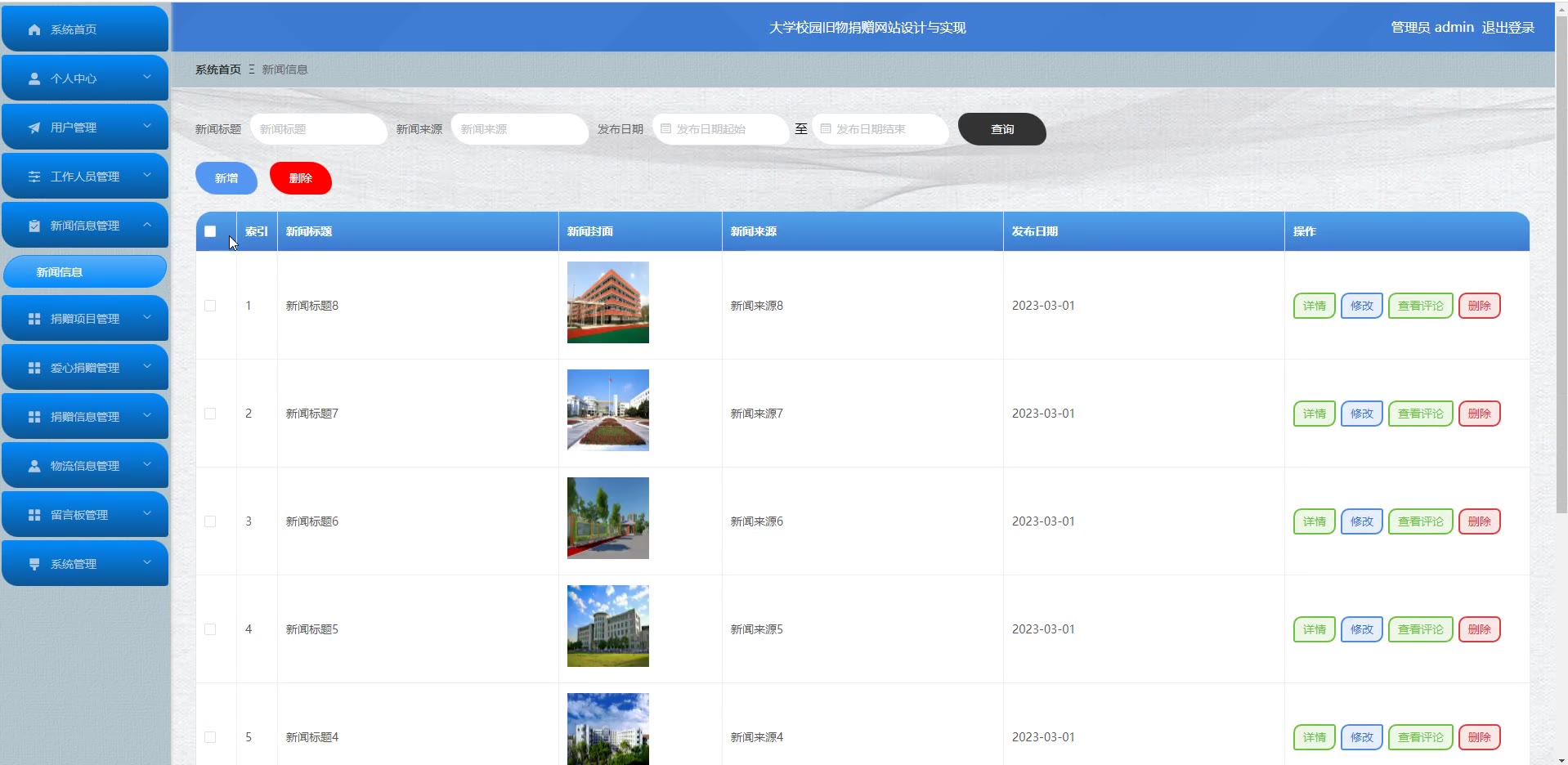Click the grid icon beside 爱心捐赠管理
Image resolution: width=1568 pixels, height=765 pixels.
click(34, 368)
